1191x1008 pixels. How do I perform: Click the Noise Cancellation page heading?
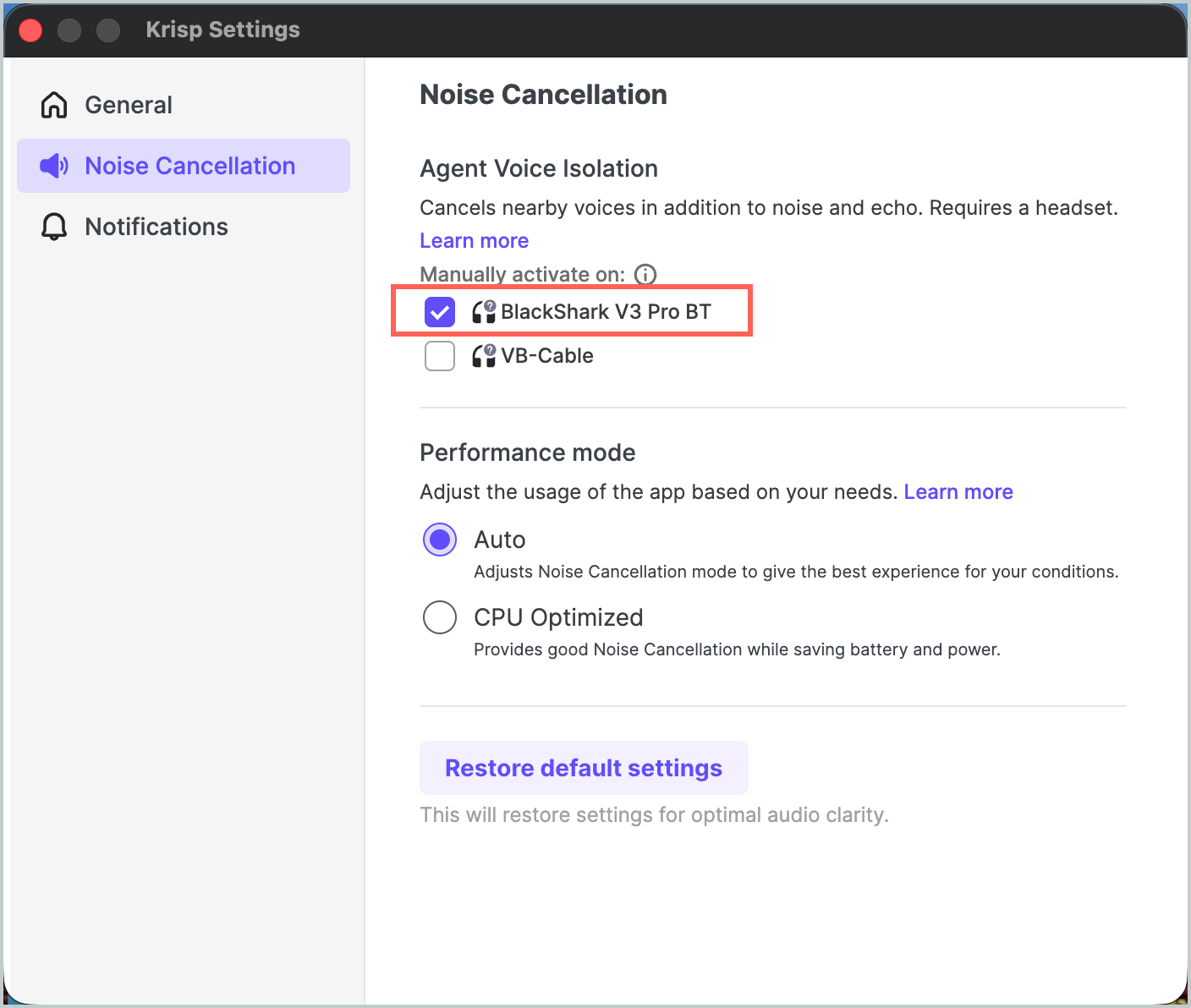click(543, 95)
